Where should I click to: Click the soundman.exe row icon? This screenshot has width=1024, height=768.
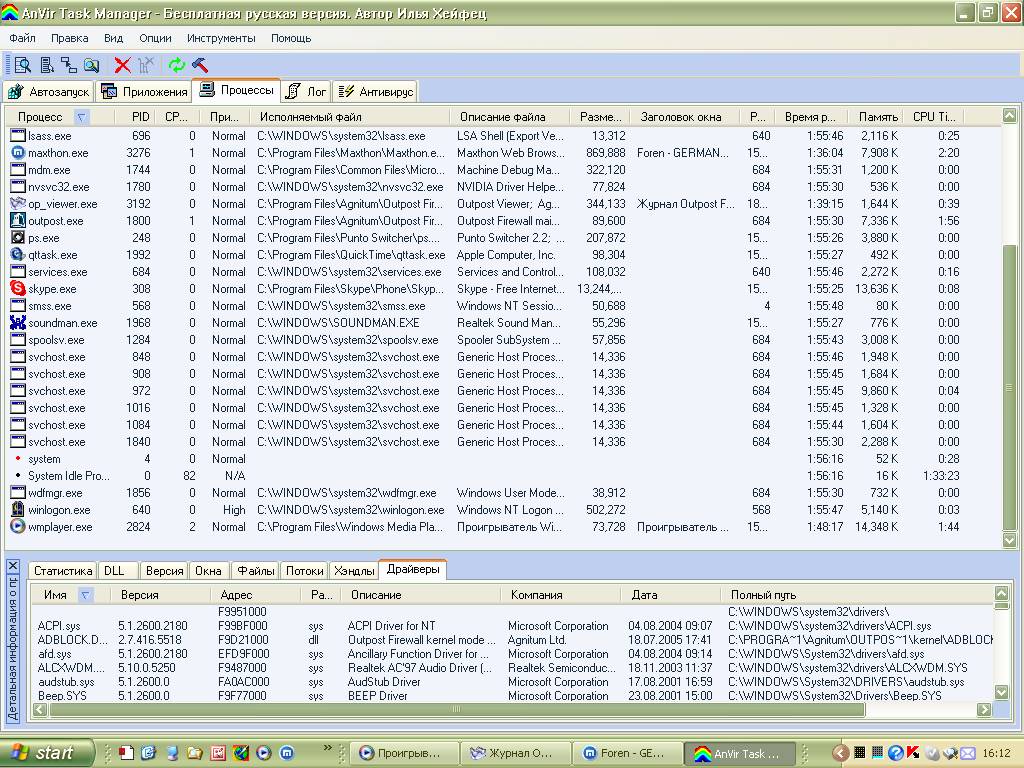pos(18,322)
